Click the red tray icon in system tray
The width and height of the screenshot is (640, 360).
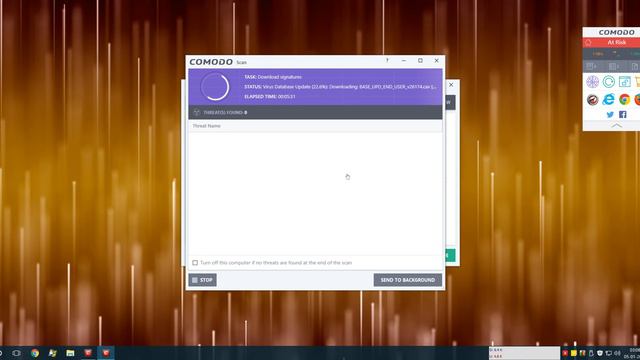[565, 353]
